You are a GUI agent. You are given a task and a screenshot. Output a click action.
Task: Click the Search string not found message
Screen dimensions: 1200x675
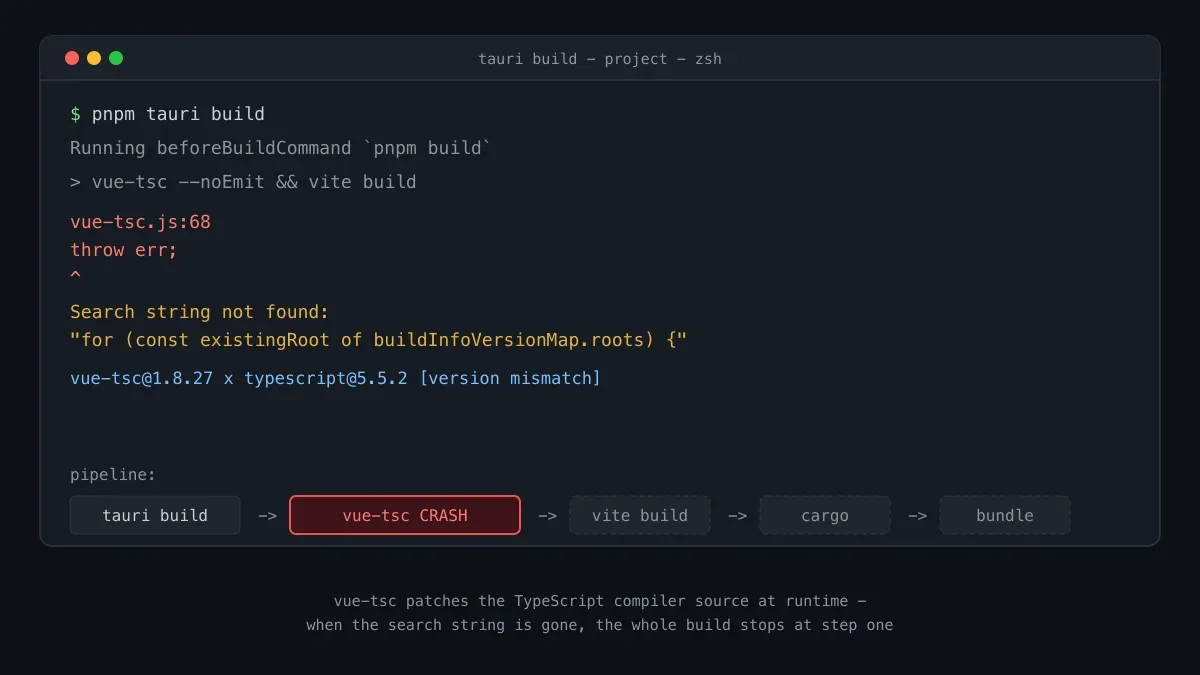pos(199,312)
